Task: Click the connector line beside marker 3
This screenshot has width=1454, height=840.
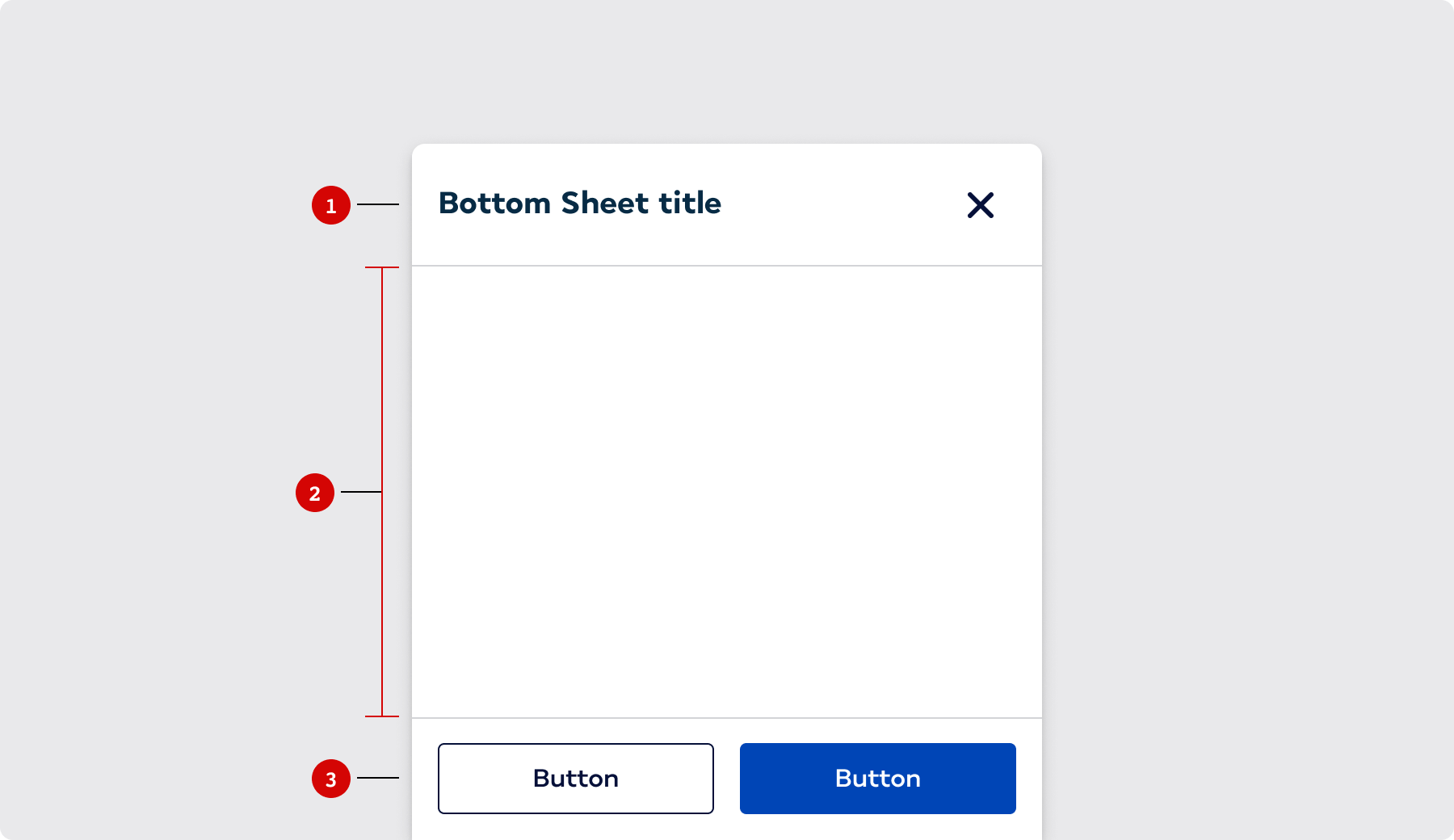Action: pyautogui.click(x=378, y=778)
